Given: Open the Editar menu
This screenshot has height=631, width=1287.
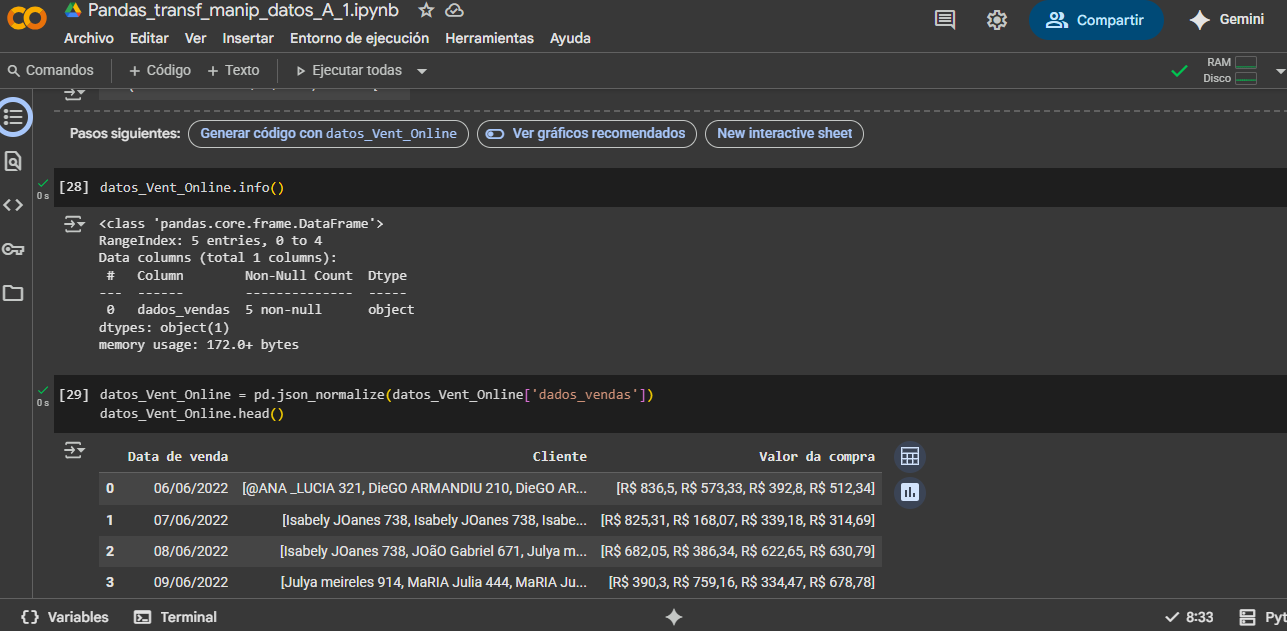Looking at the screenshot, I should [x=149, y=38].
